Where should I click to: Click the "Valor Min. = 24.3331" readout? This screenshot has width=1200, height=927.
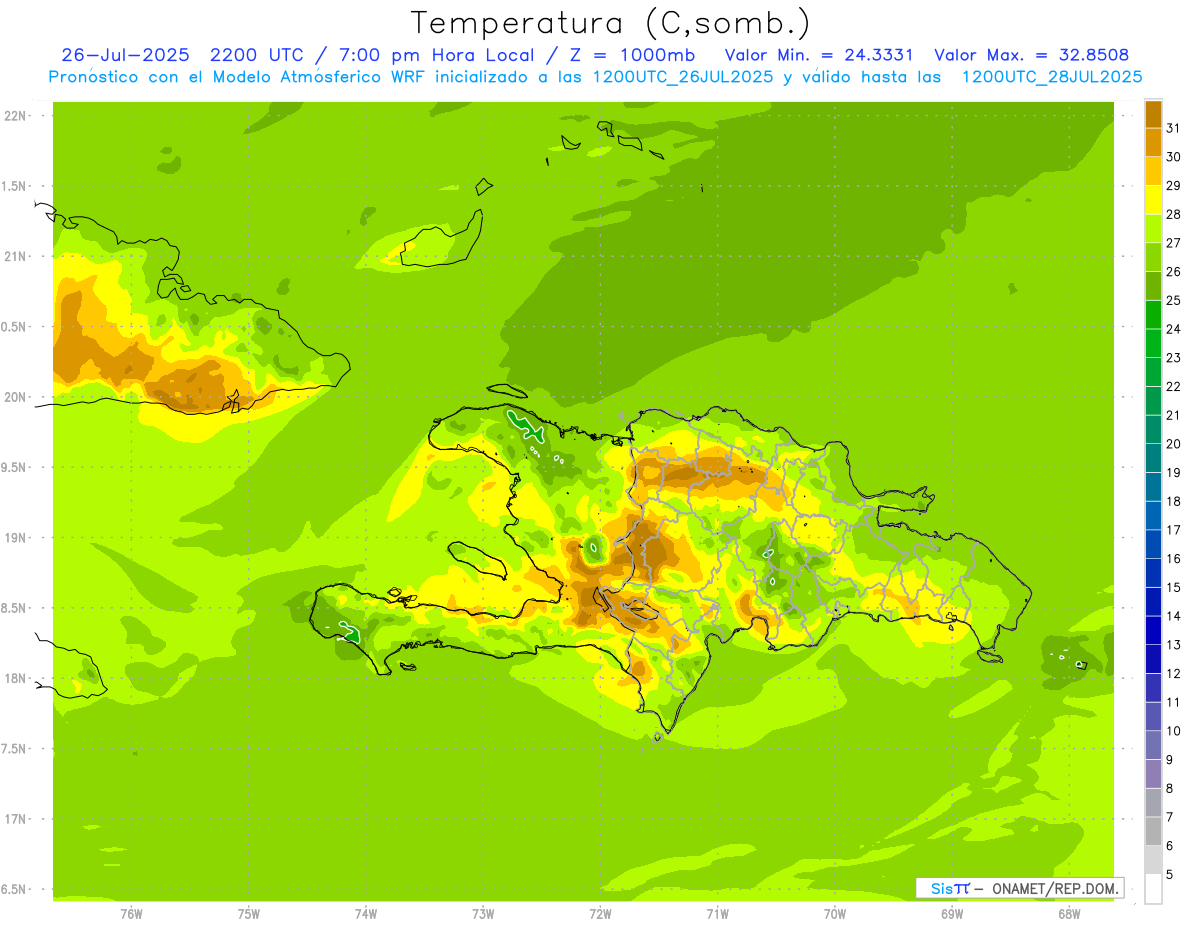[x=819, y=55]
